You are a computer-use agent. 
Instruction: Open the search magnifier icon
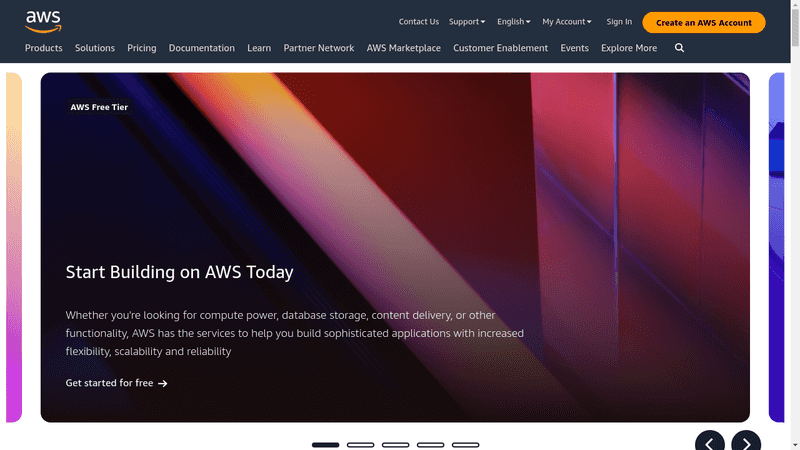679,48
